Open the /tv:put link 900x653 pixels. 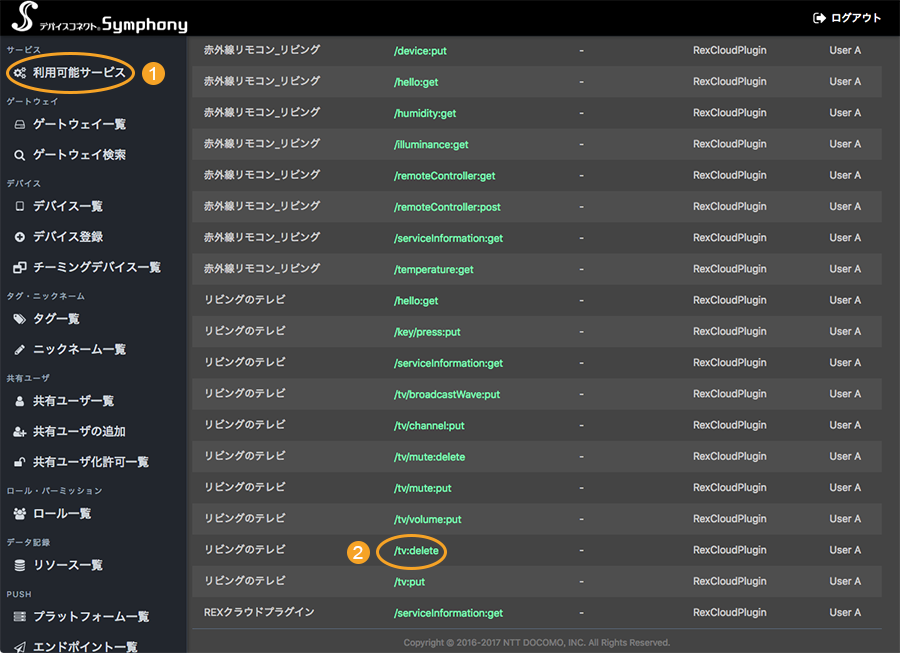(x=409, y=582)
